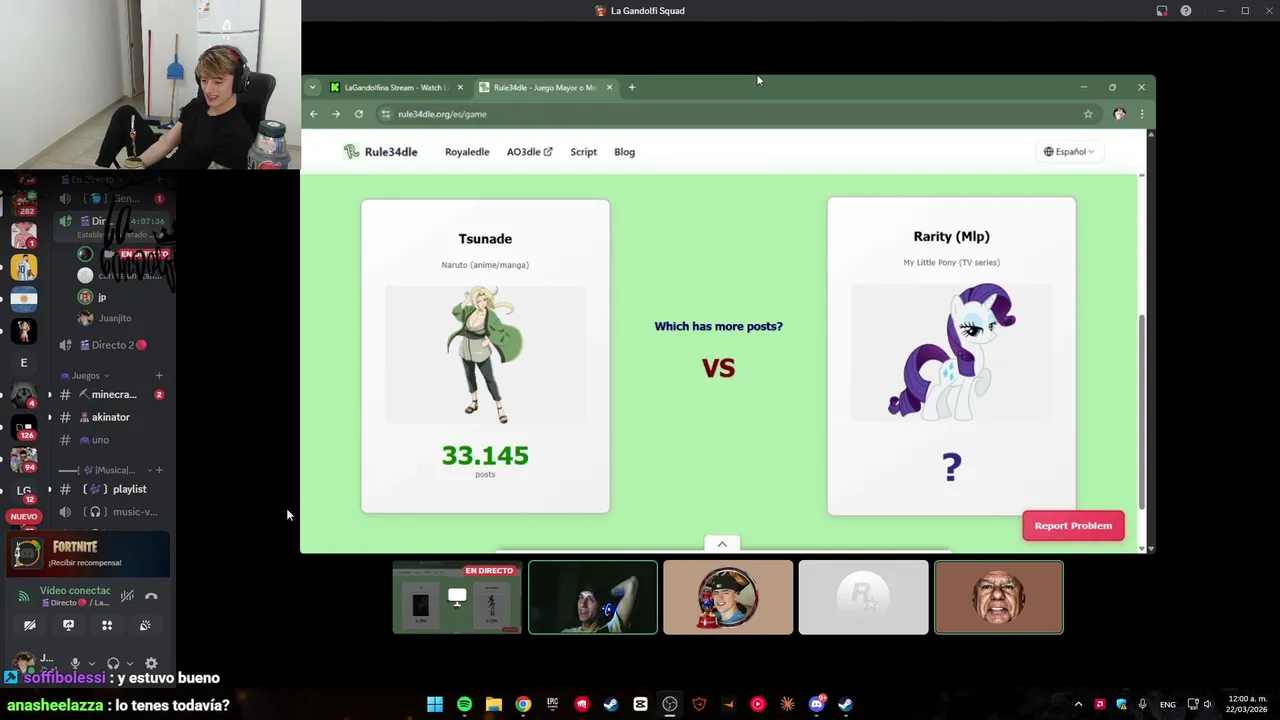Toggle Discord microphone mute
The width and height of the screenshot is (1280, 720).
click(74, 663)
